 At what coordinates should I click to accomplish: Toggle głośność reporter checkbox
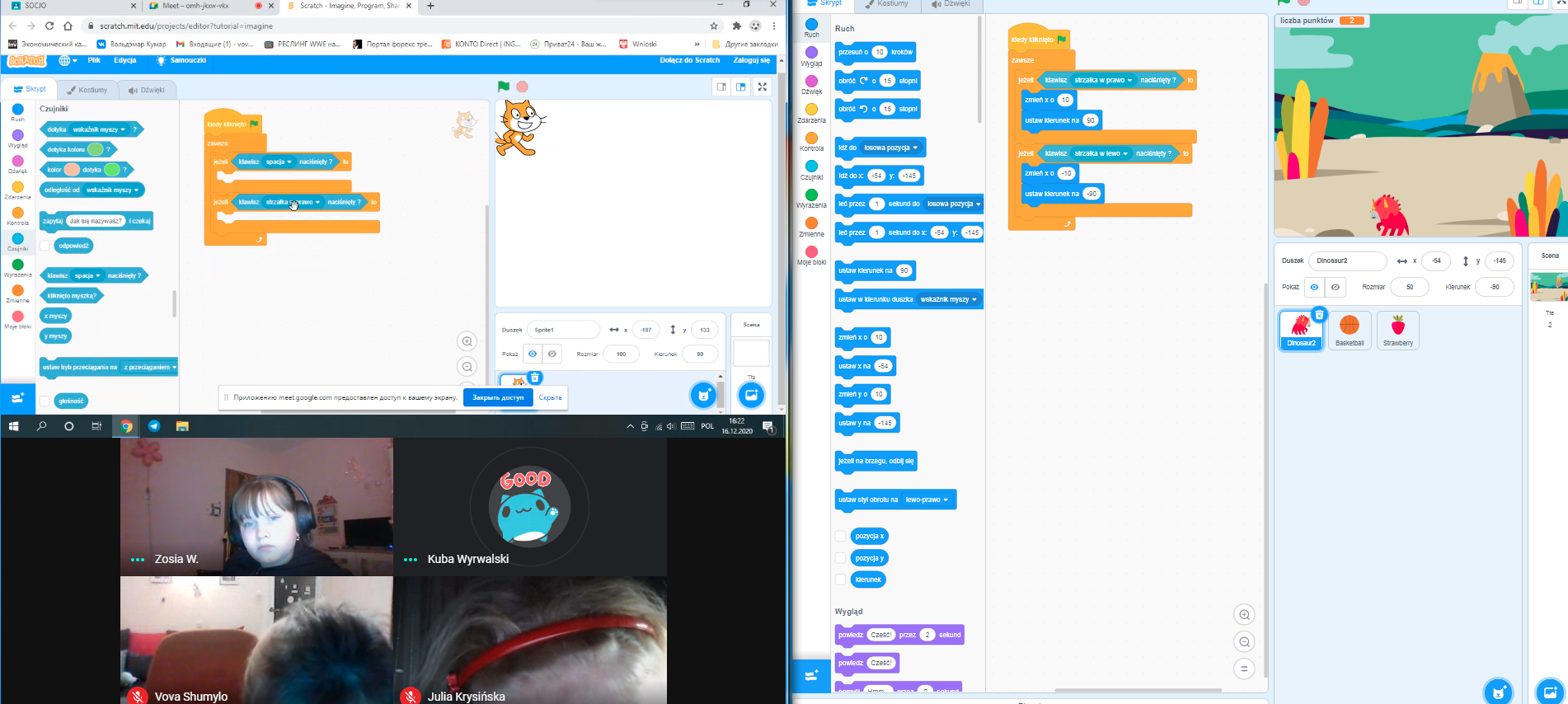[45, 401]
